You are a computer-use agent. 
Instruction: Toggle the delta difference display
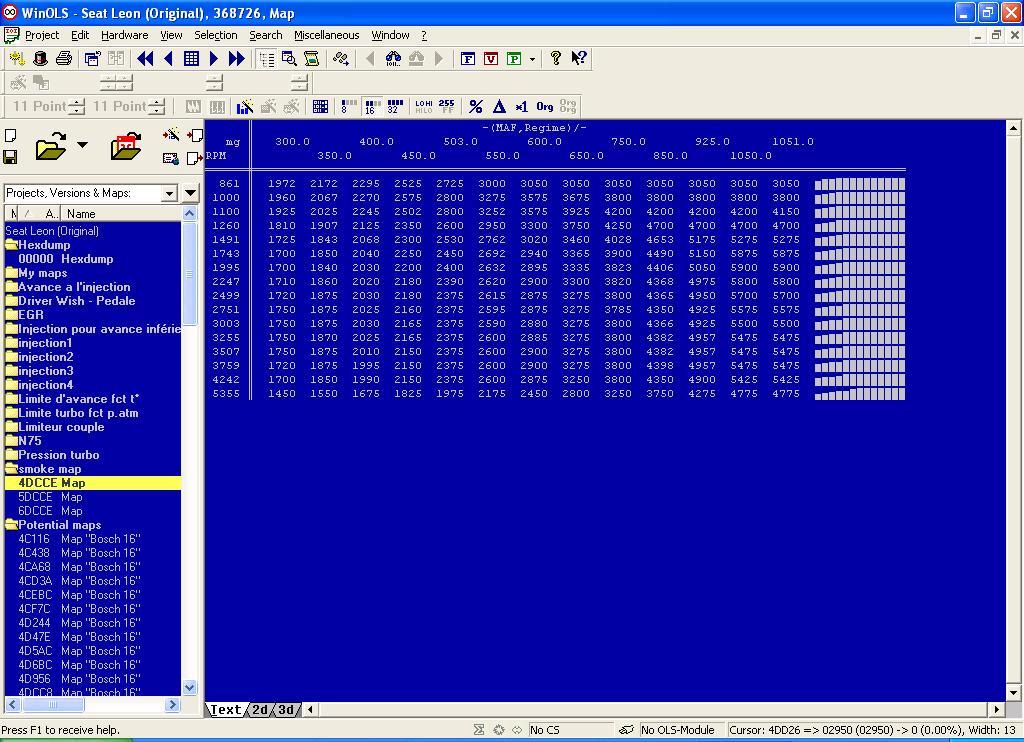[499, 106]
